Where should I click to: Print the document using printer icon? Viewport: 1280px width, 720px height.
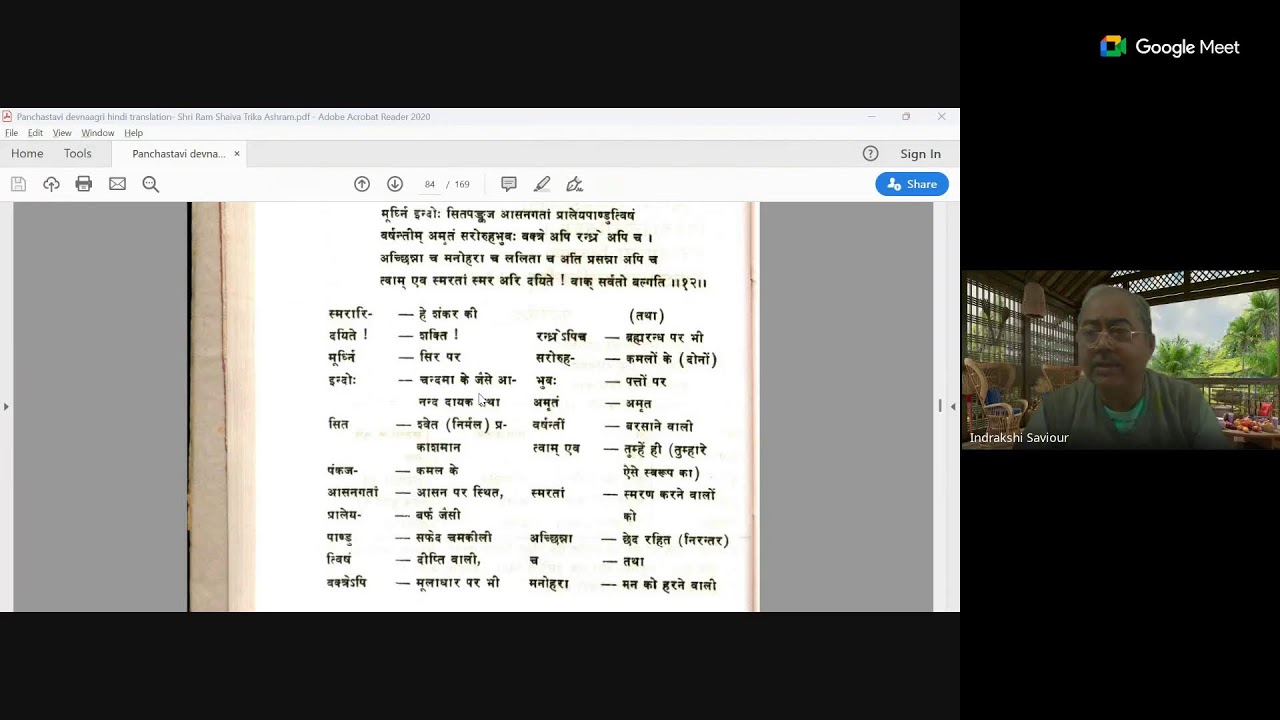tap(84, 184)
